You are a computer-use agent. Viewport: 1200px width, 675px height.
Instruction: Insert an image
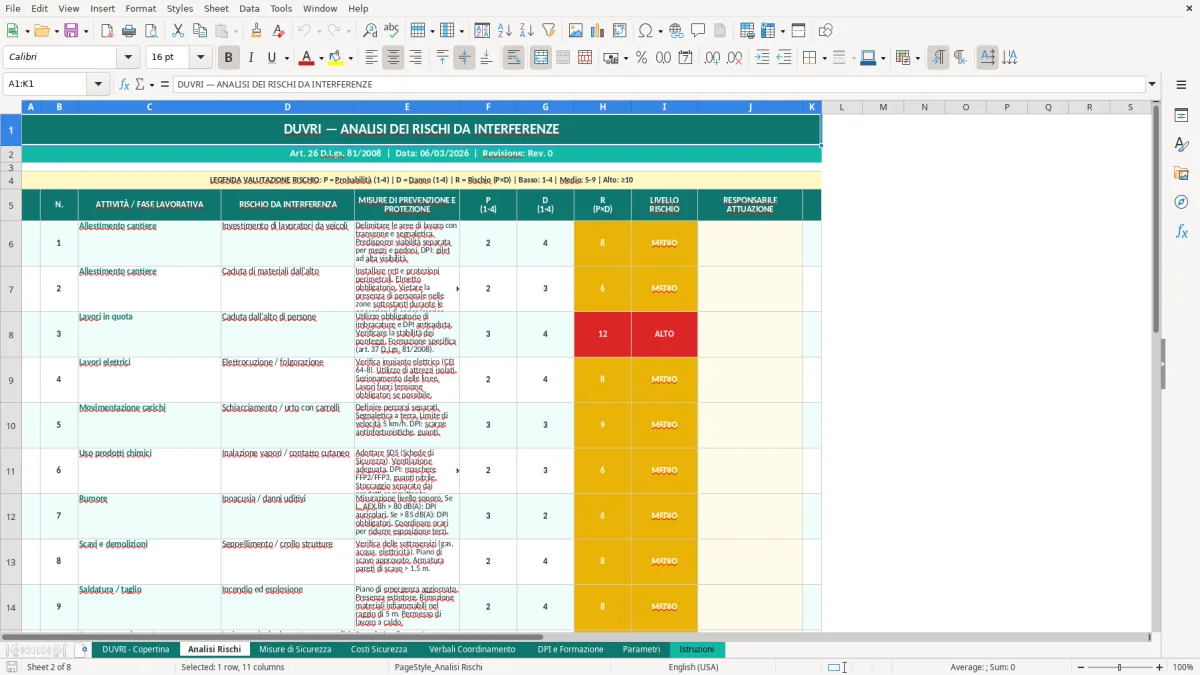(577, 31)
